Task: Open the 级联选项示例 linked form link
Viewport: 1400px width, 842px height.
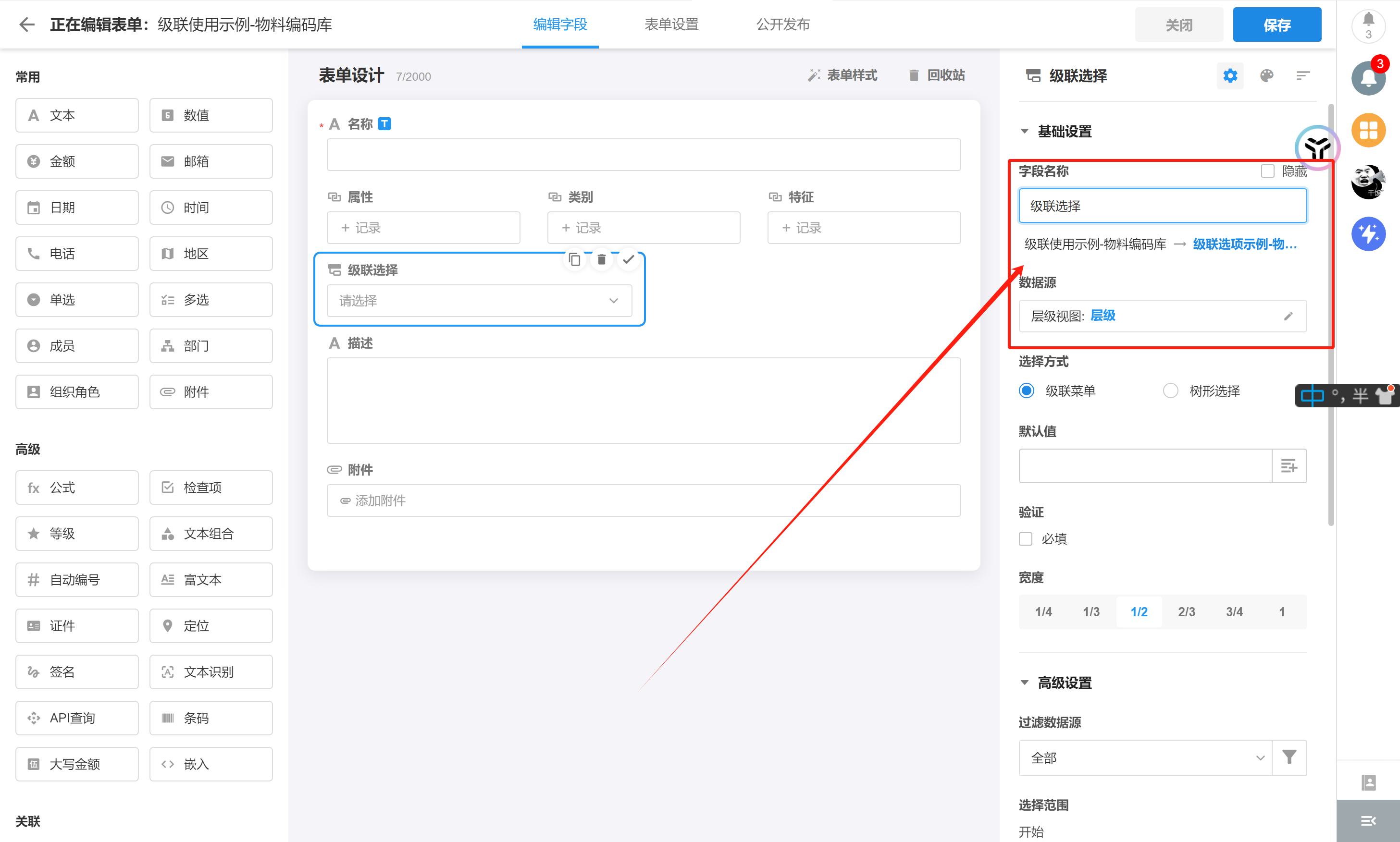Action: point(1244,244)
